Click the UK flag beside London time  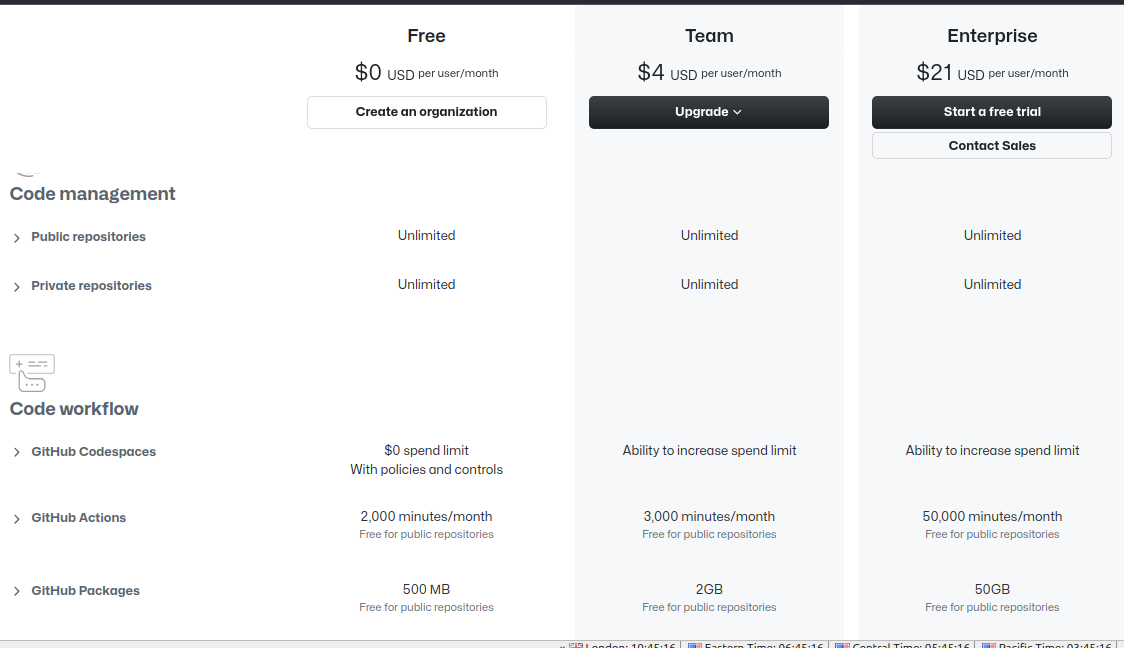point(576,645)
